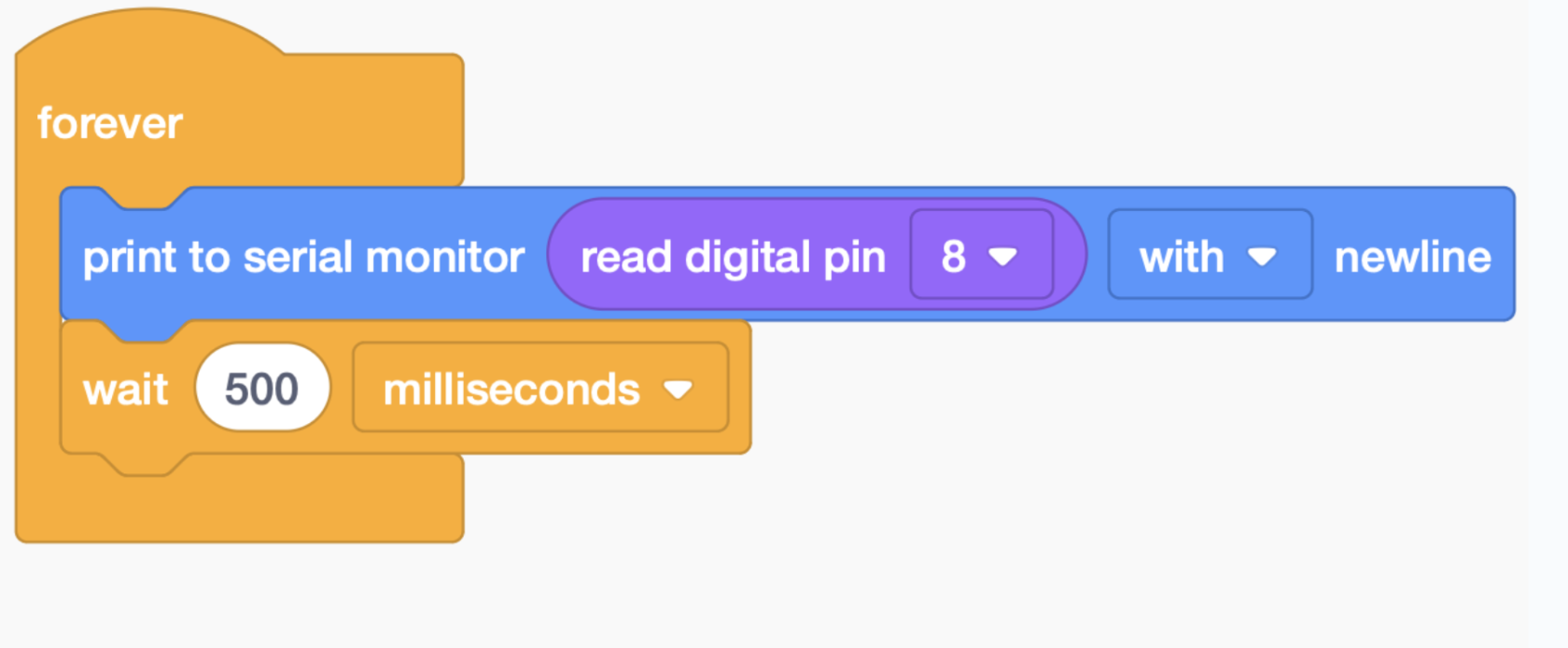Open the milliseconds unit dropdown
The image size is (1568, 648).
[540, 387]
